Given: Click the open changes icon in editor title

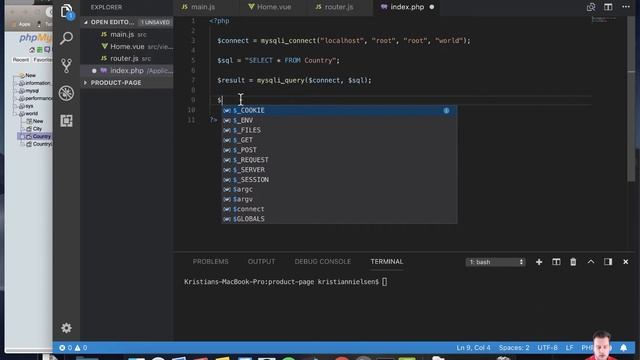Looking at the screenshot, I should point(591,7).
